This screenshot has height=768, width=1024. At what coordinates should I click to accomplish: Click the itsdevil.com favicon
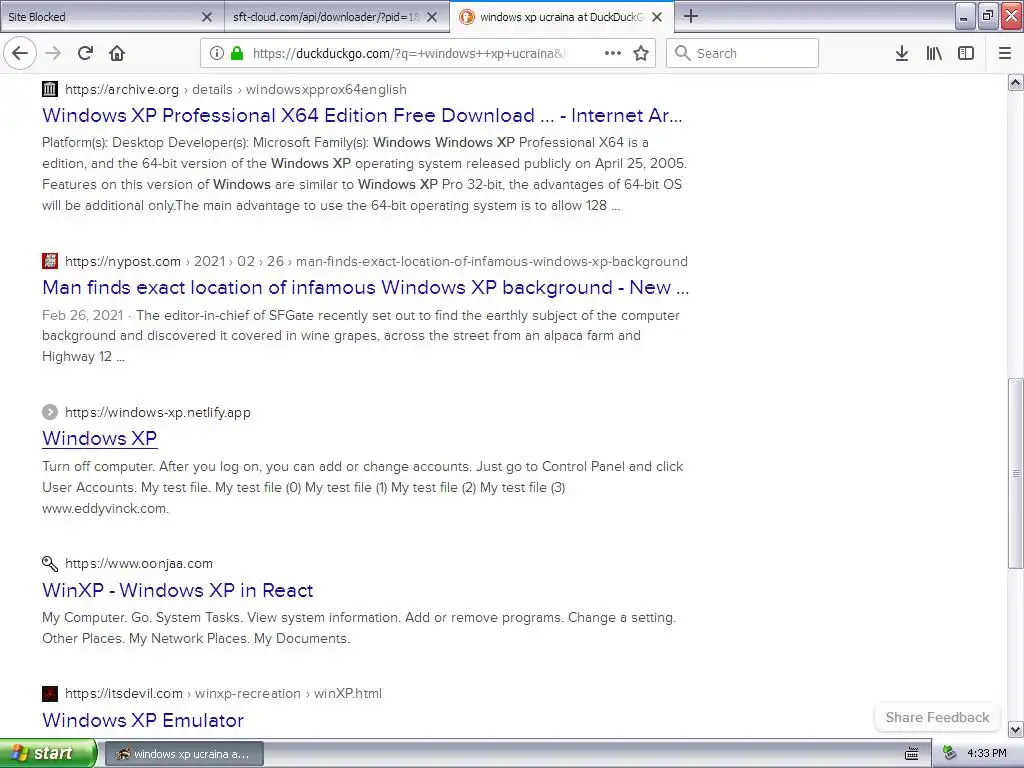(x=50, y=694)
